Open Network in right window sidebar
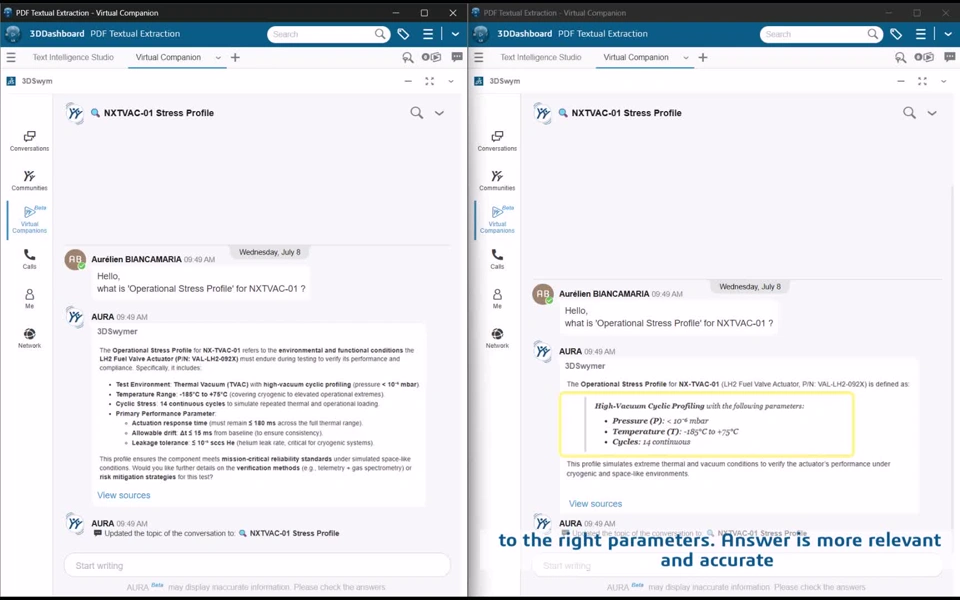This screenshot has width=960, height=600. point(497,338)
